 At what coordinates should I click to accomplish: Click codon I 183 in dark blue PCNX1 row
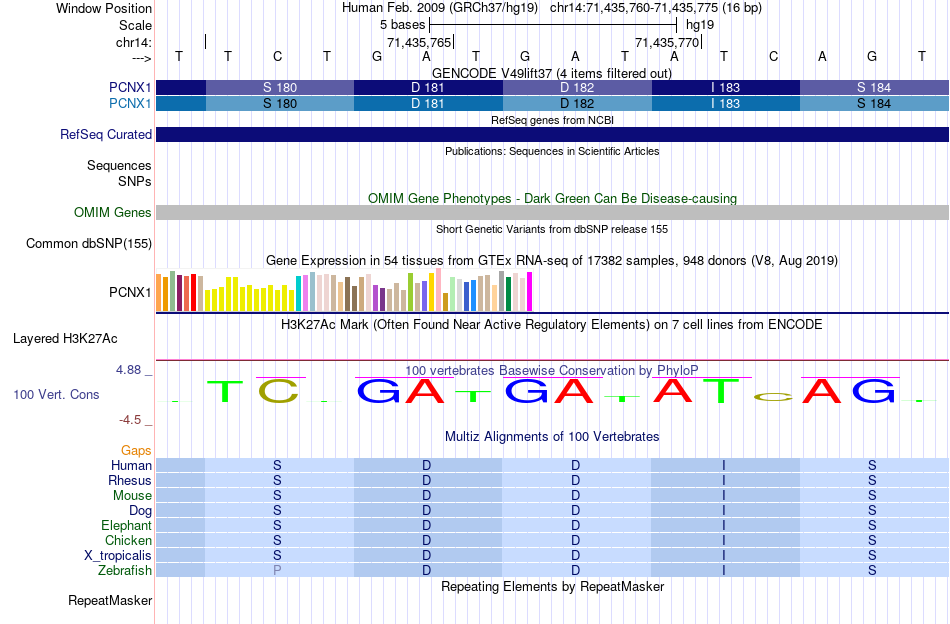pos(726,87)
